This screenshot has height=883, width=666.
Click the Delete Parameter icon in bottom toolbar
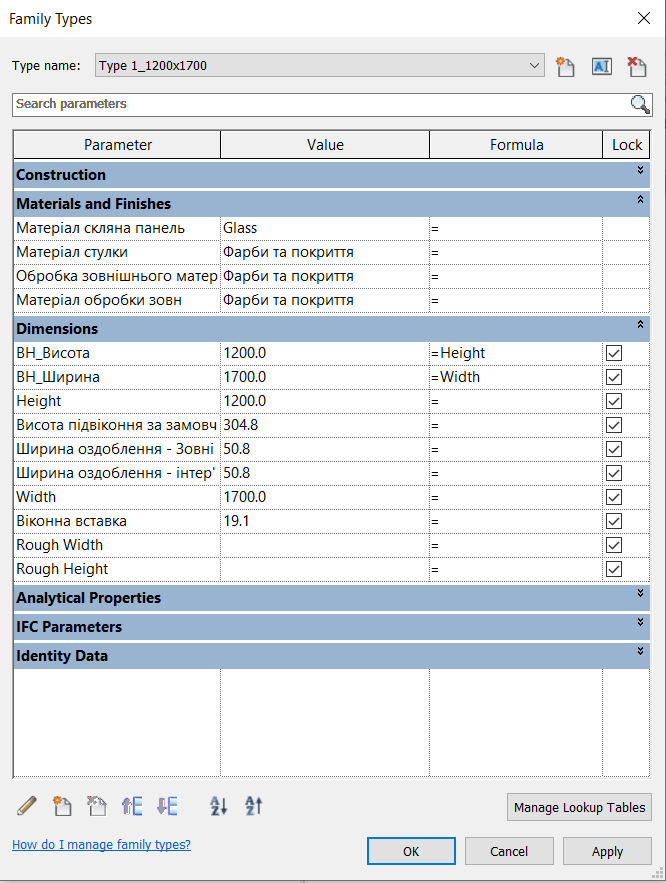pos(97,806)
